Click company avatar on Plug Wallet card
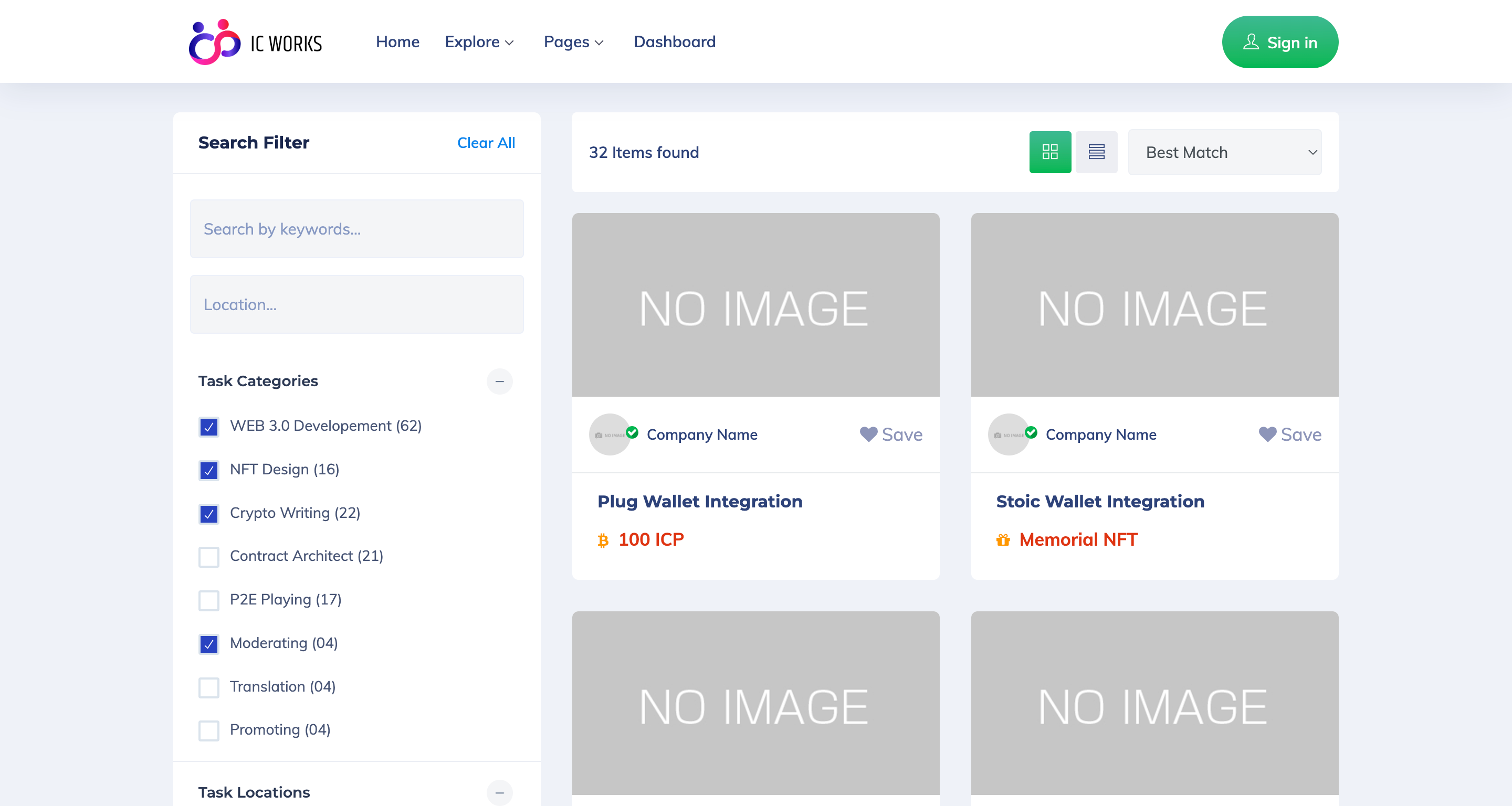The image size is (1512, 806). click(609, 434)
